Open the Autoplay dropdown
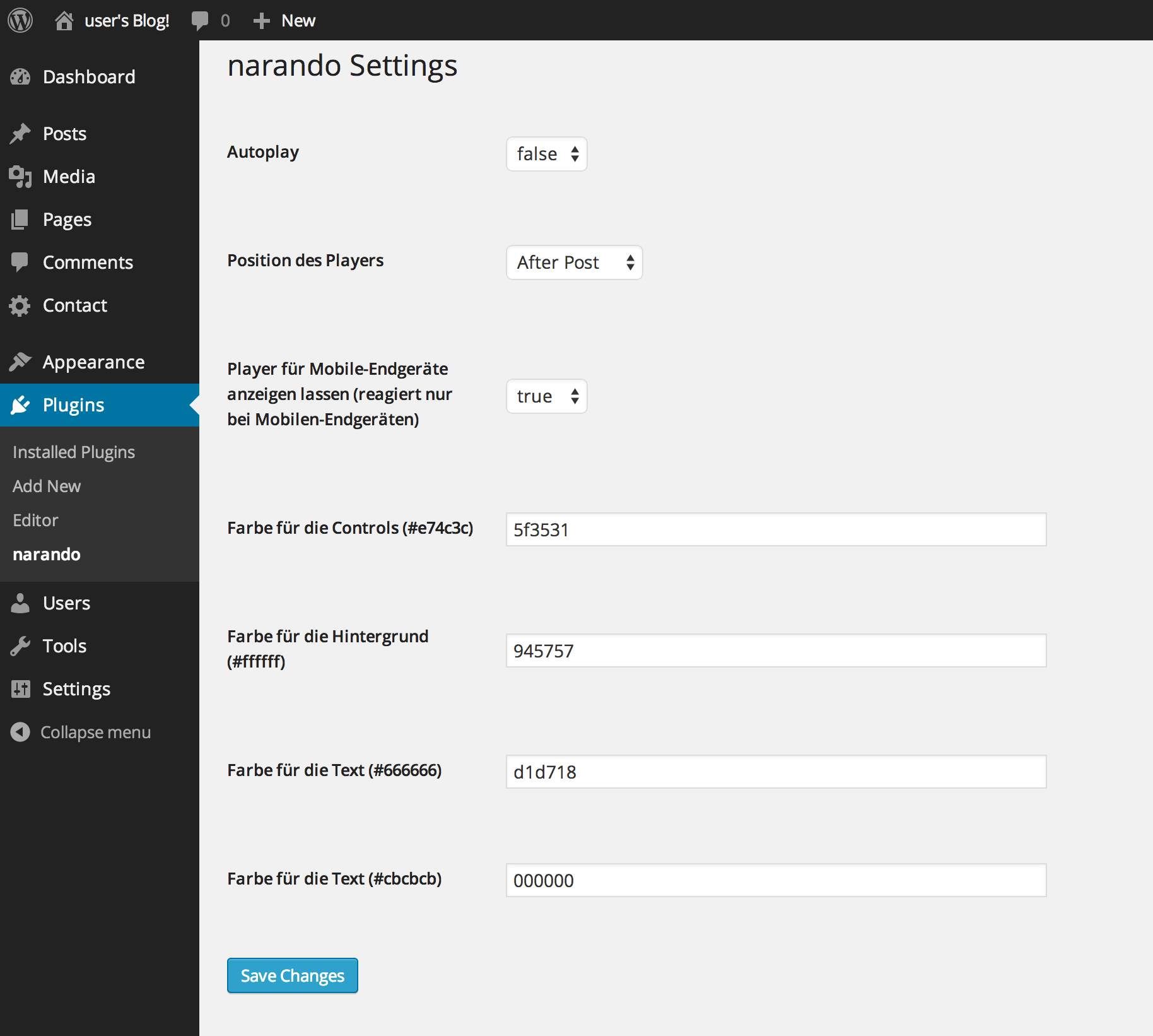This screenshot has width=1153, height=1036. pyautogui.click(x=546, y=154)
